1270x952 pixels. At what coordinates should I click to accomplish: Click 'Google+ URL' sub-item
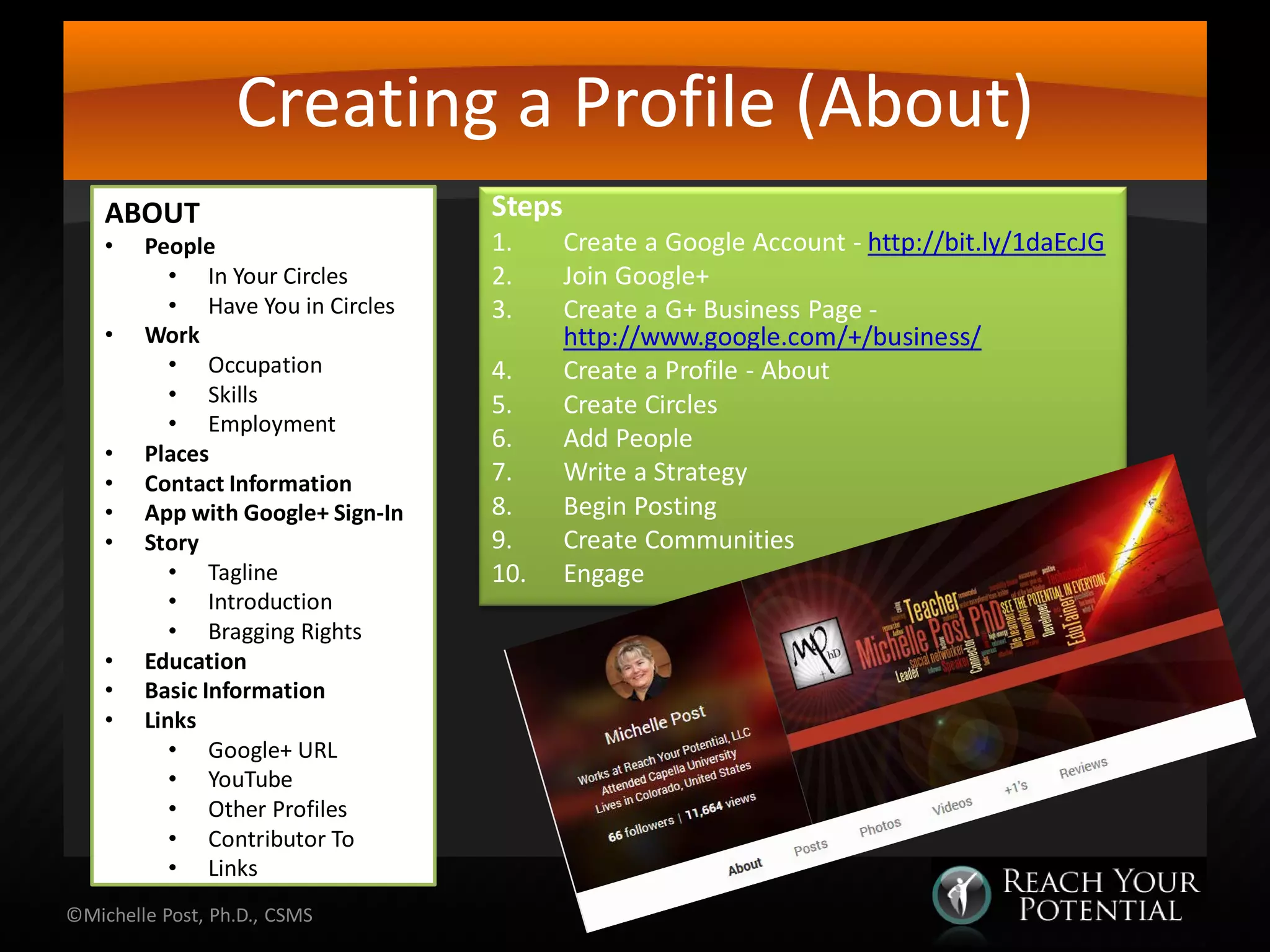pyautogui.click(x=273, y=750)
